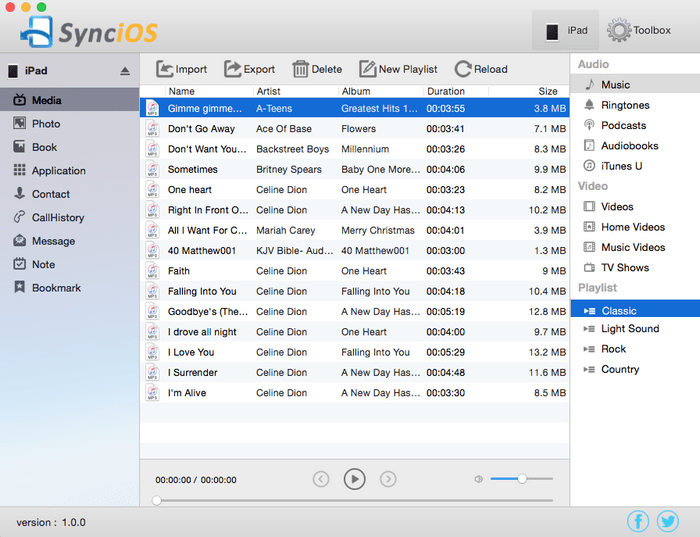Screen dimensions: 700x537
Task: Select the song 'All I Want For C...'
Action: [354, 230]
